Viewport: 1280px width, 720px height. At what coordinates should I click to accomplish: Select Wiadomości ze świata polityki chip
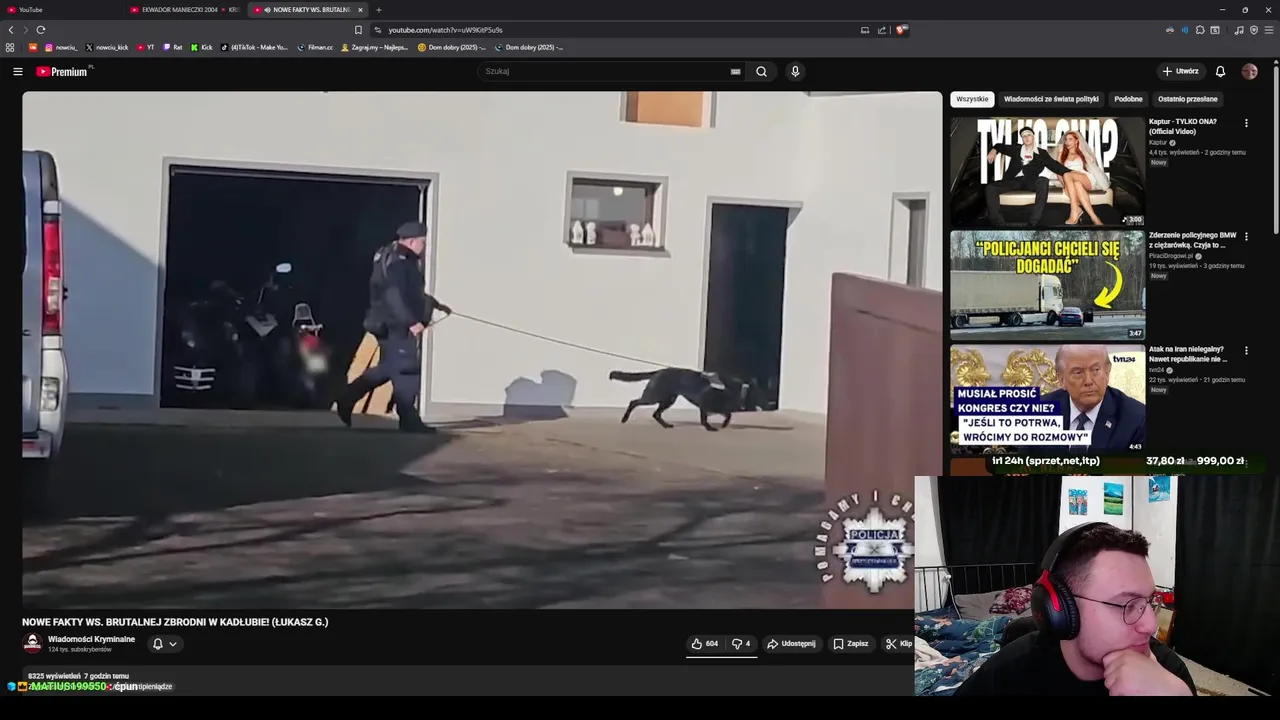click(x=1051, y=99)
